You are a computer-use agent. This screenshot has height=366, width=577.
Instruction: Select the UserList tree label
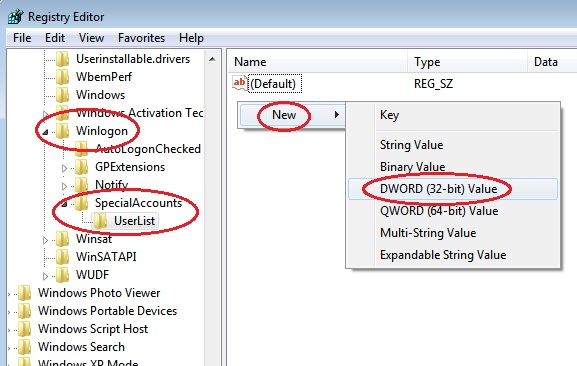[134, 221]
